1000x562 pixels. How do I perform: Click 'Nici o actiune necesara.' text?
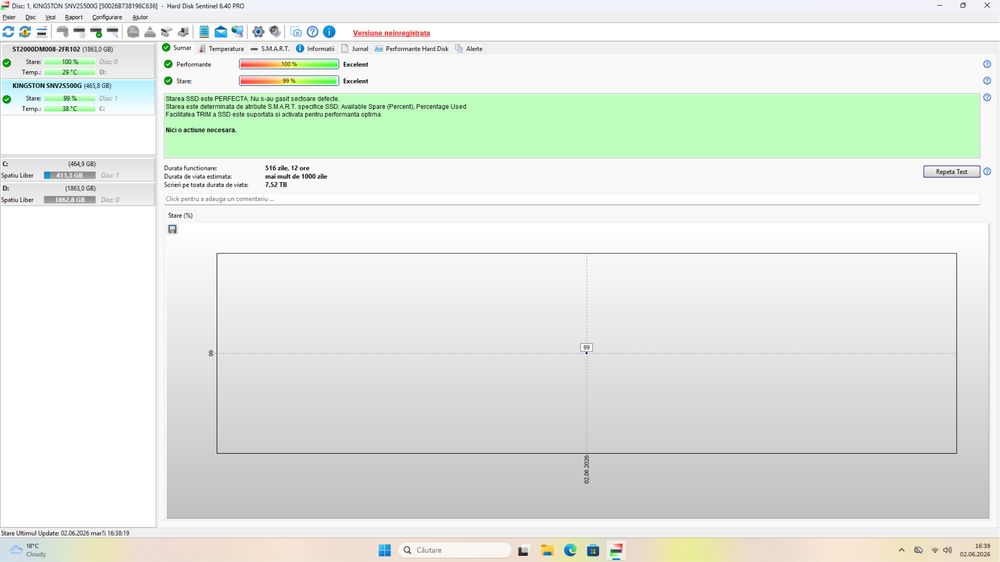pos(201,130)
